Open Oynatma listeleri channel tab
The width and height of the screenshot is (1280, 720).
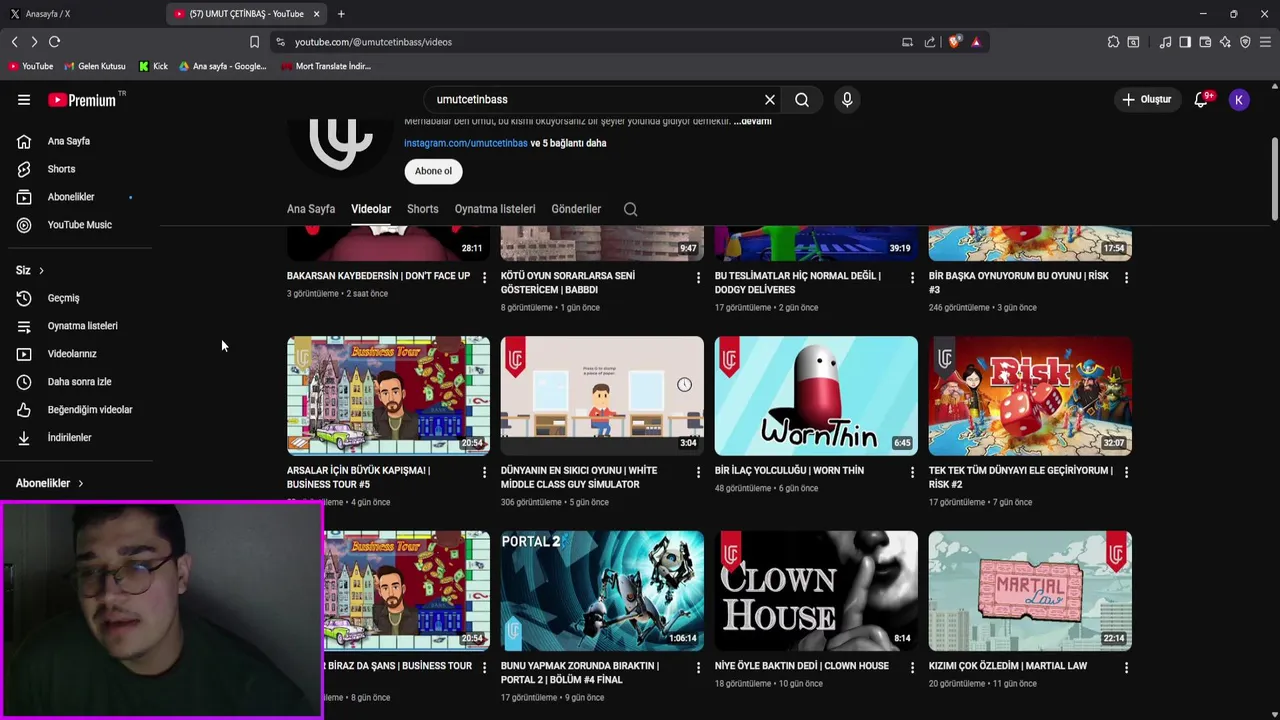pos(495,209)
